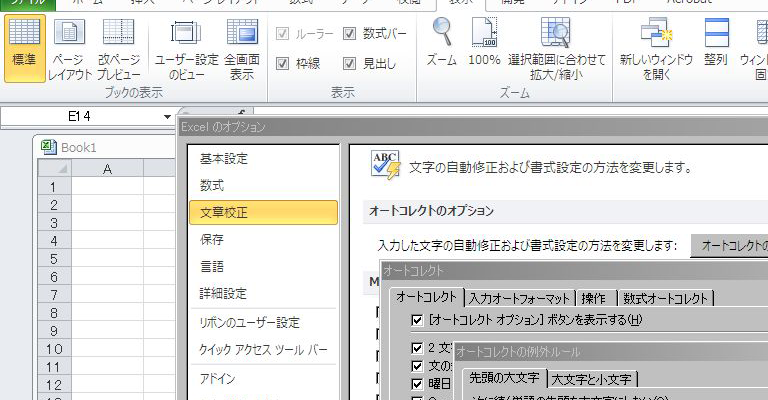Toggle the 2 文字 capitals checkbox
The image size is (768, 400).
point(417,348)
